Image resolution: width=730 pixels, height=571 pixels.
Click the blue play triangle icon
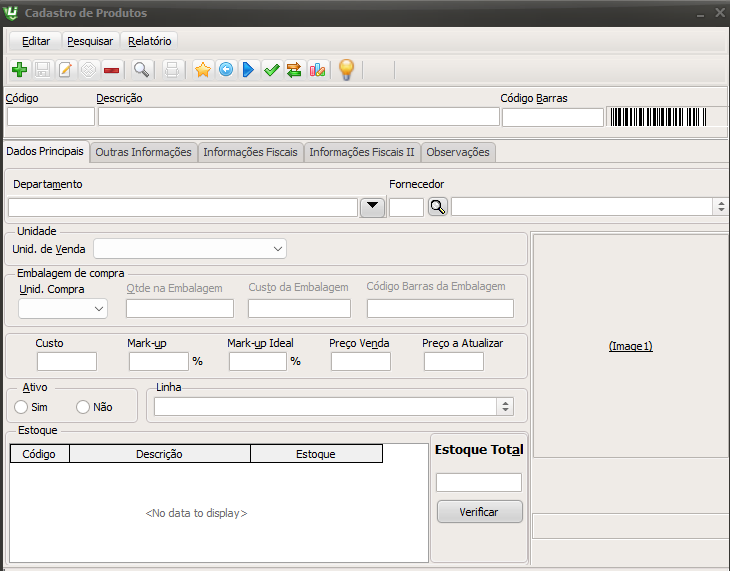click(249, 70)
